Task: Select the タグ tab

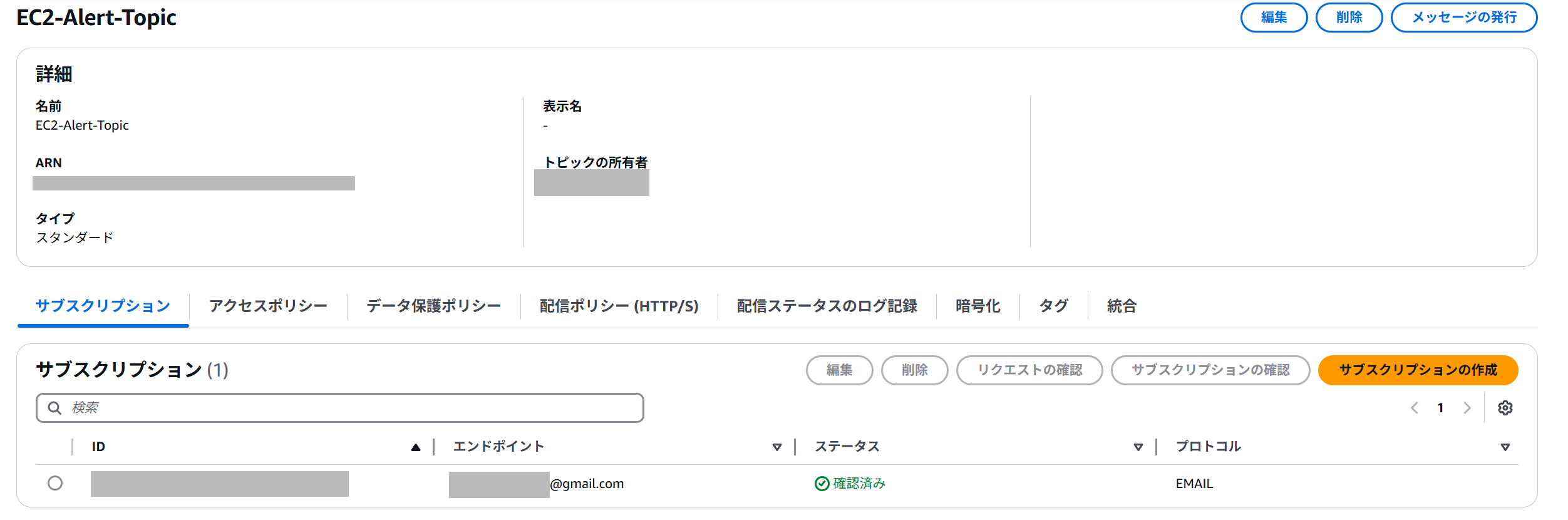Action: (1054, 306)
